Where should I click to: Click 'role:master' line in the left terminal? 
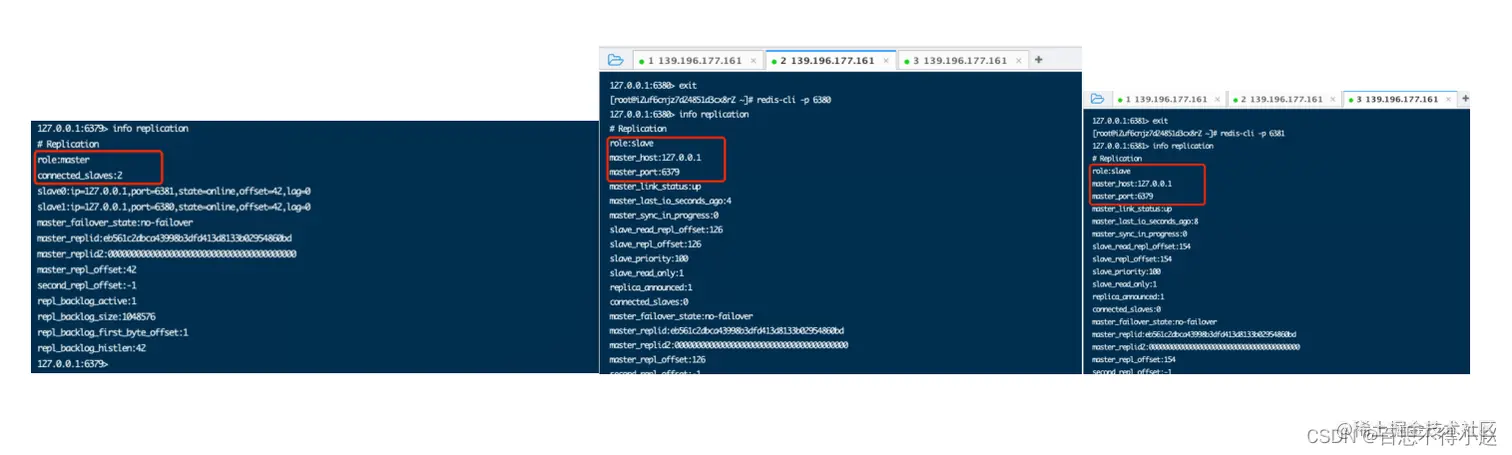coord(62,159)
